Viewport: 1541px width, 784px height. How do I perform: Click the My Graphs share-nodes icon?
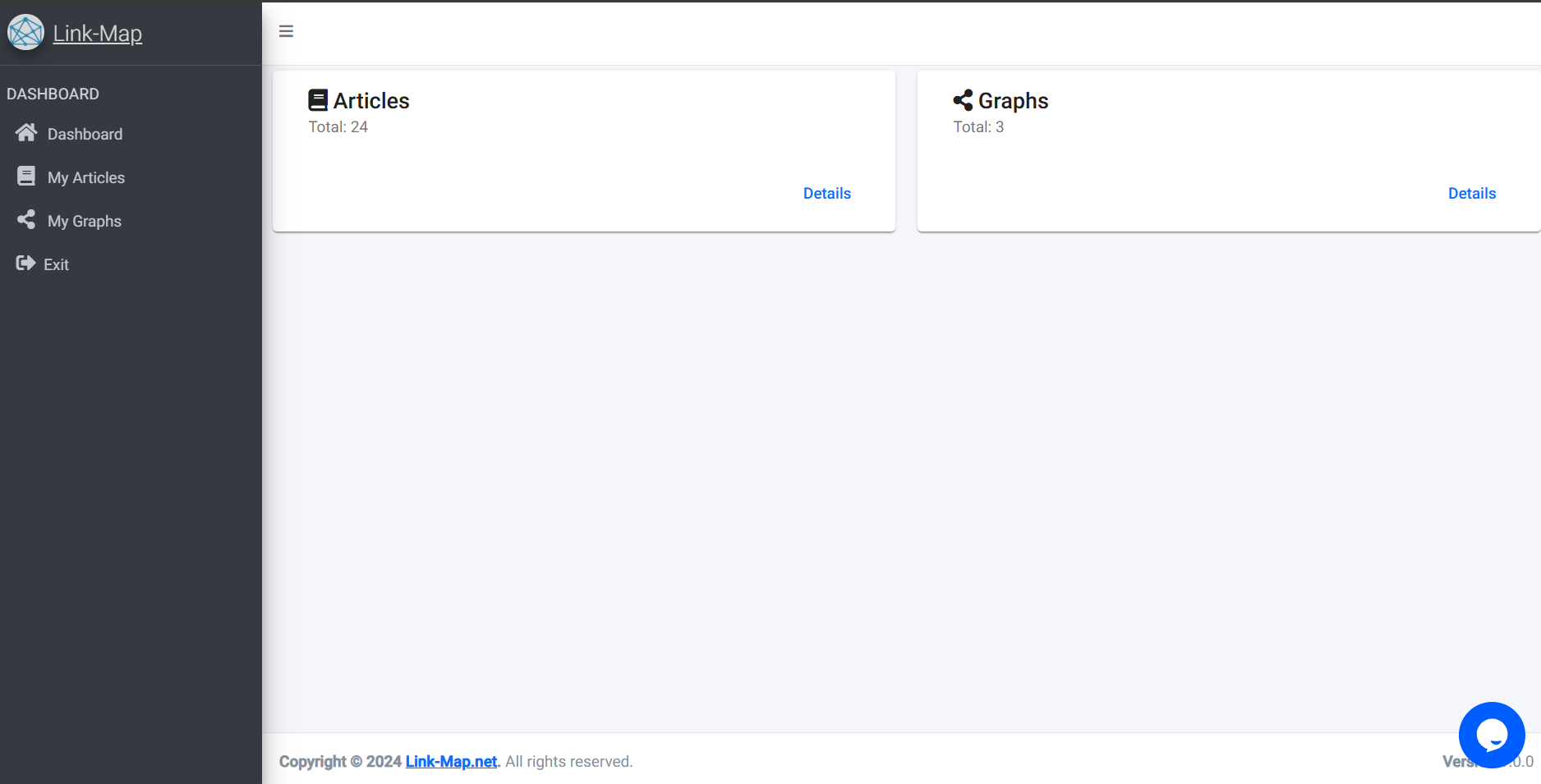click(x=26, y=220)
